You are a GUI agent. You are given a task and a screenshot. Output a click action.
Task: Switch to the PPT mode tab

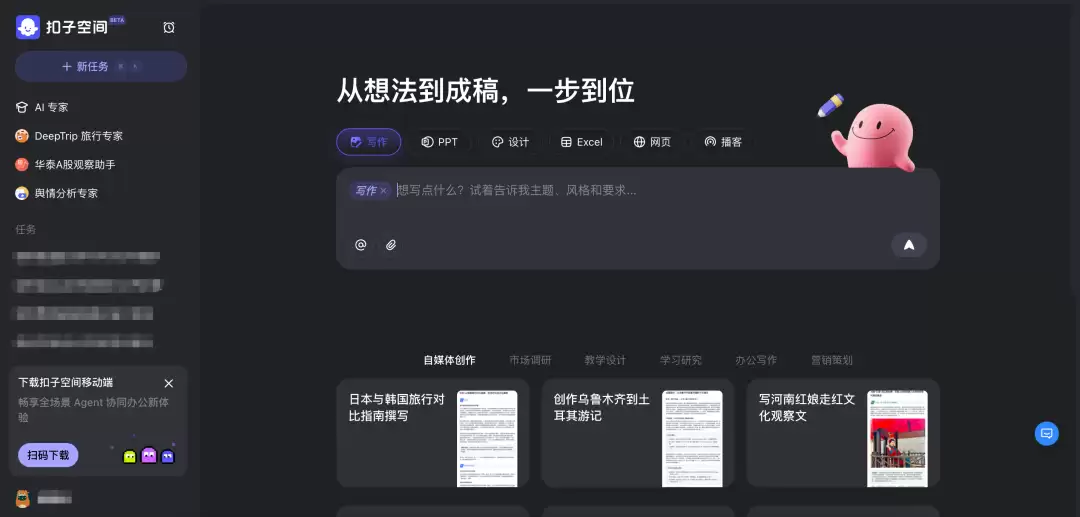coord(439,142)
